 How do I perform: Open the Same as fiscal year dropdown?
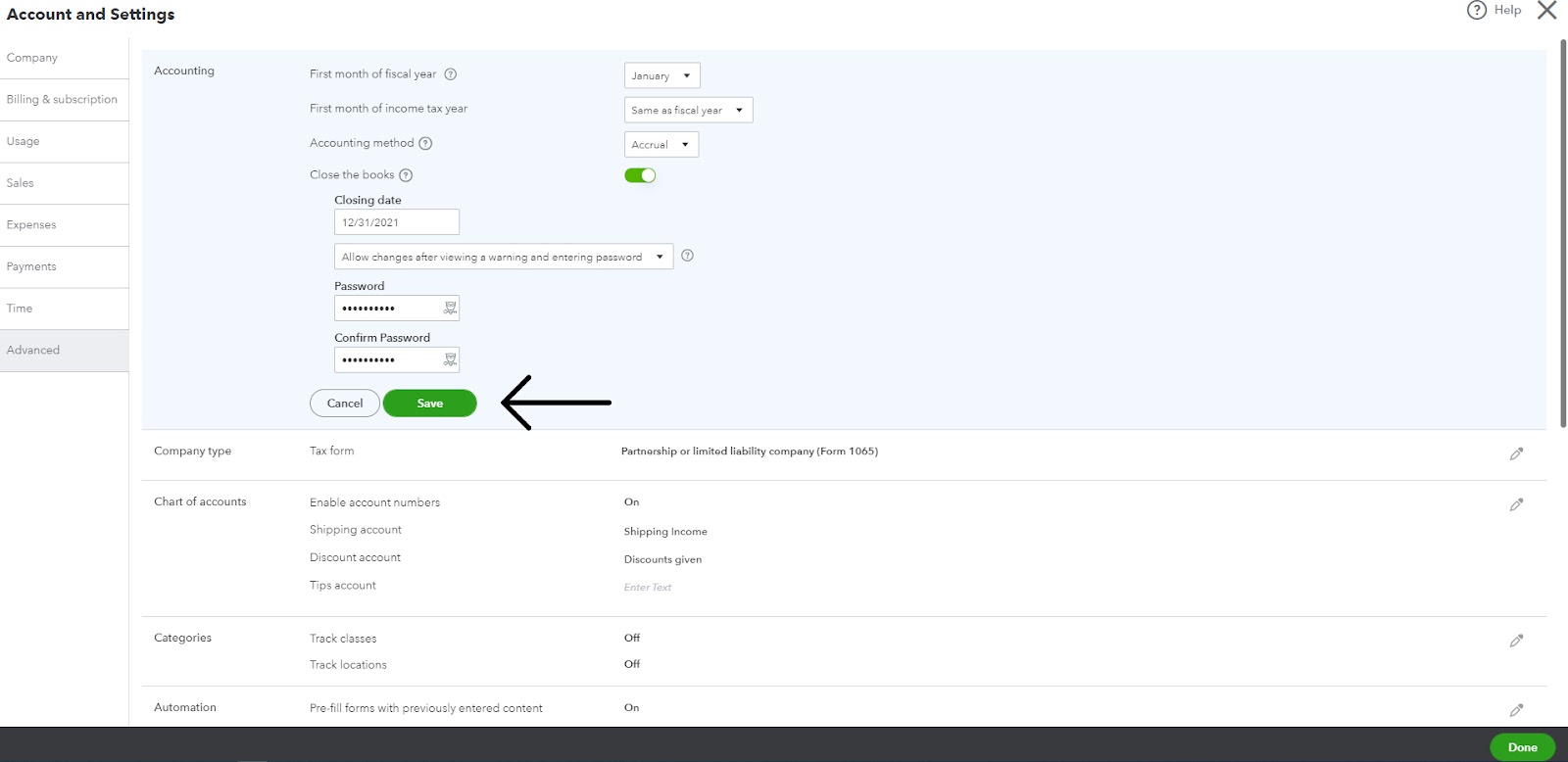click(x=689, y=110)
